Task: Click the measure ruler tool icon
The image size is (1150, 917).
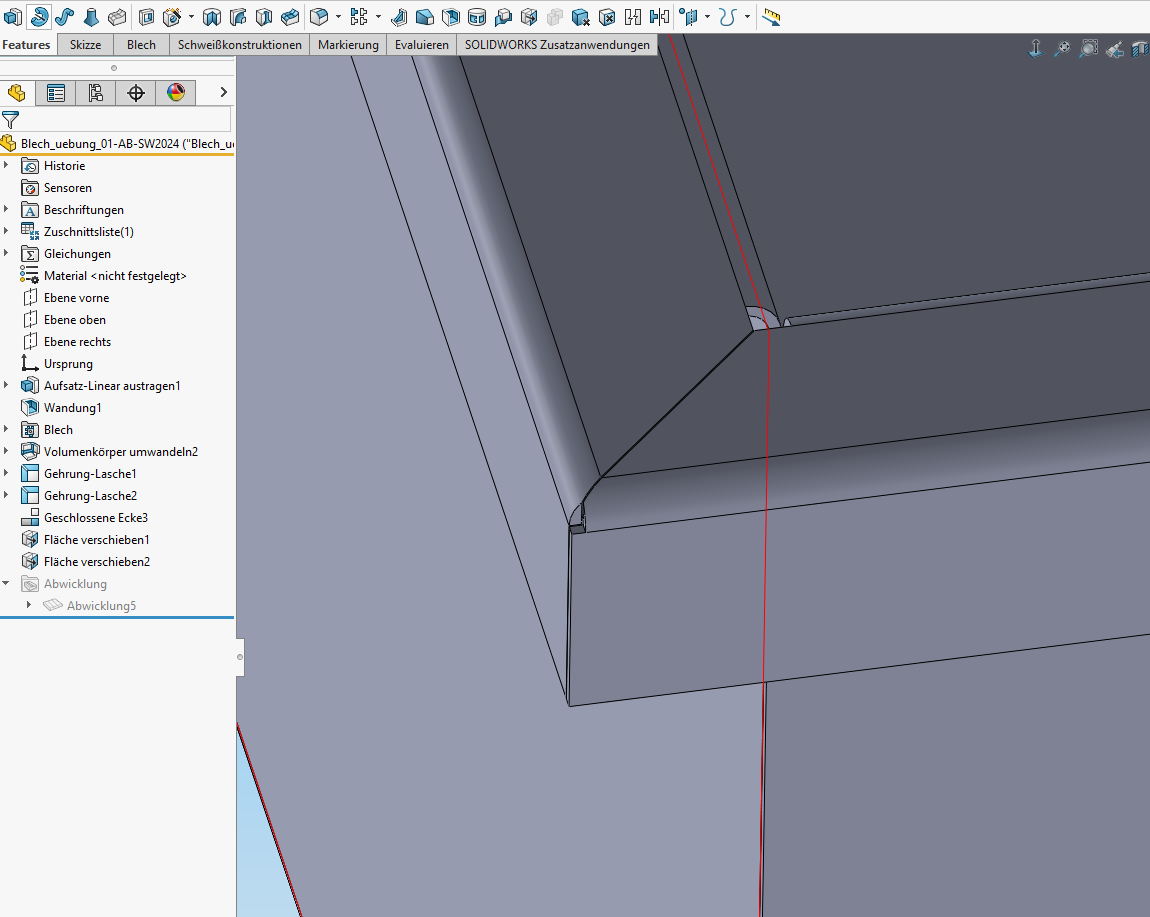Action: pos(772,17)
